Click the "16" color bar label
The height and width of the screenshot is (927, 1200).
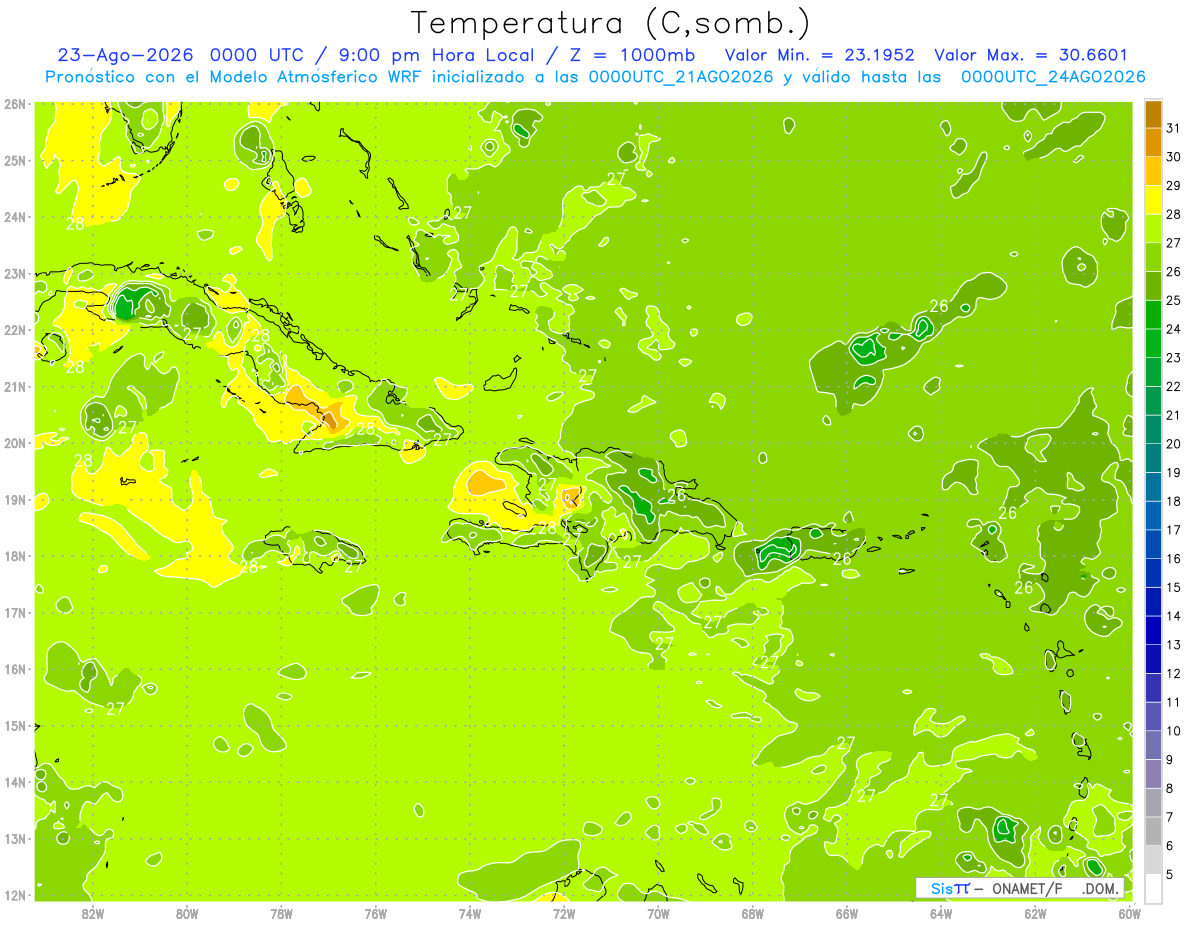click(1173, 558)
